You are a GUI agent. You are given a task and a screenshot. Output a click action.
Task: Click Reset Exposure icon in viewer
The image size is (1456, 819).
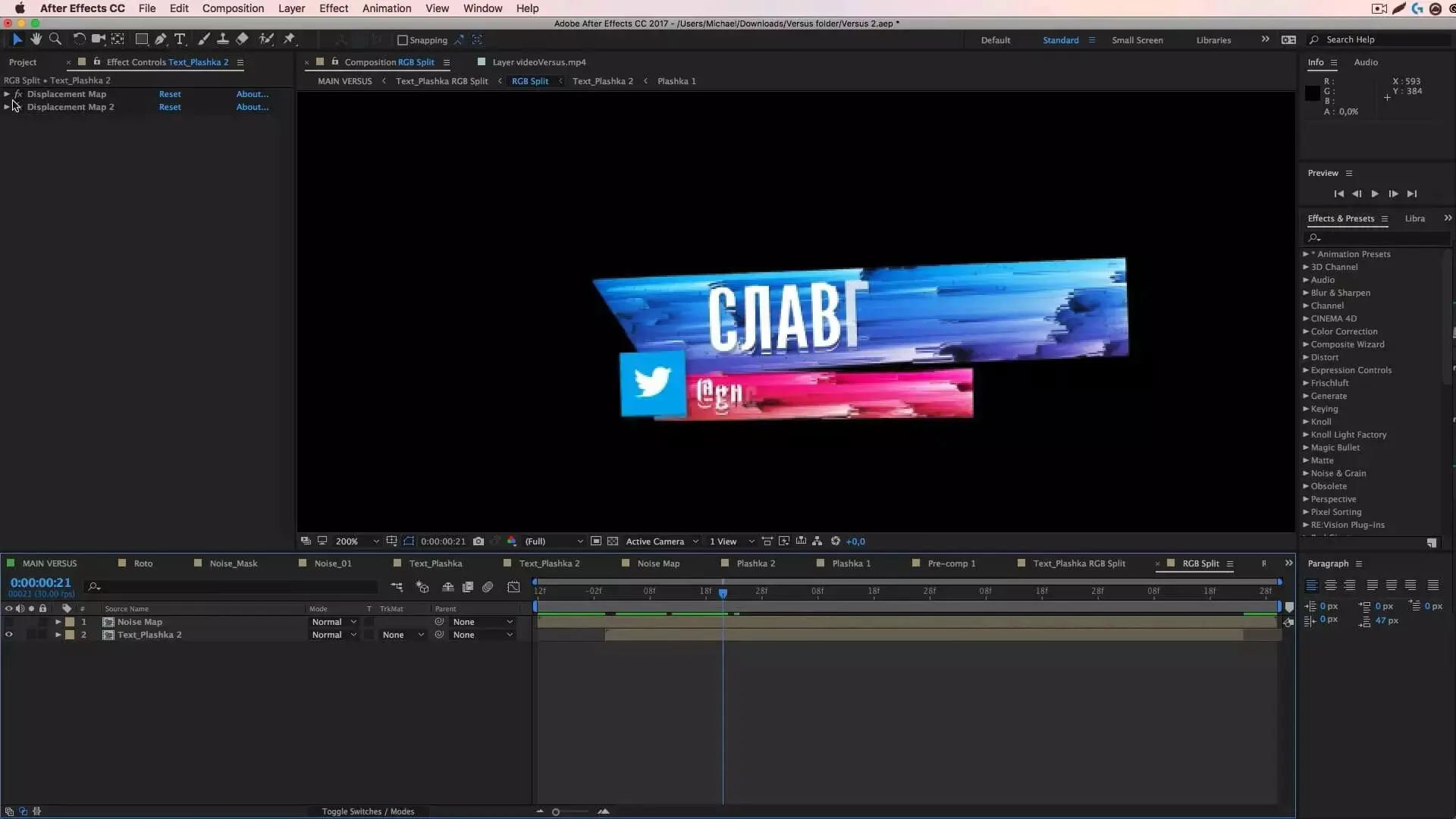835,541
